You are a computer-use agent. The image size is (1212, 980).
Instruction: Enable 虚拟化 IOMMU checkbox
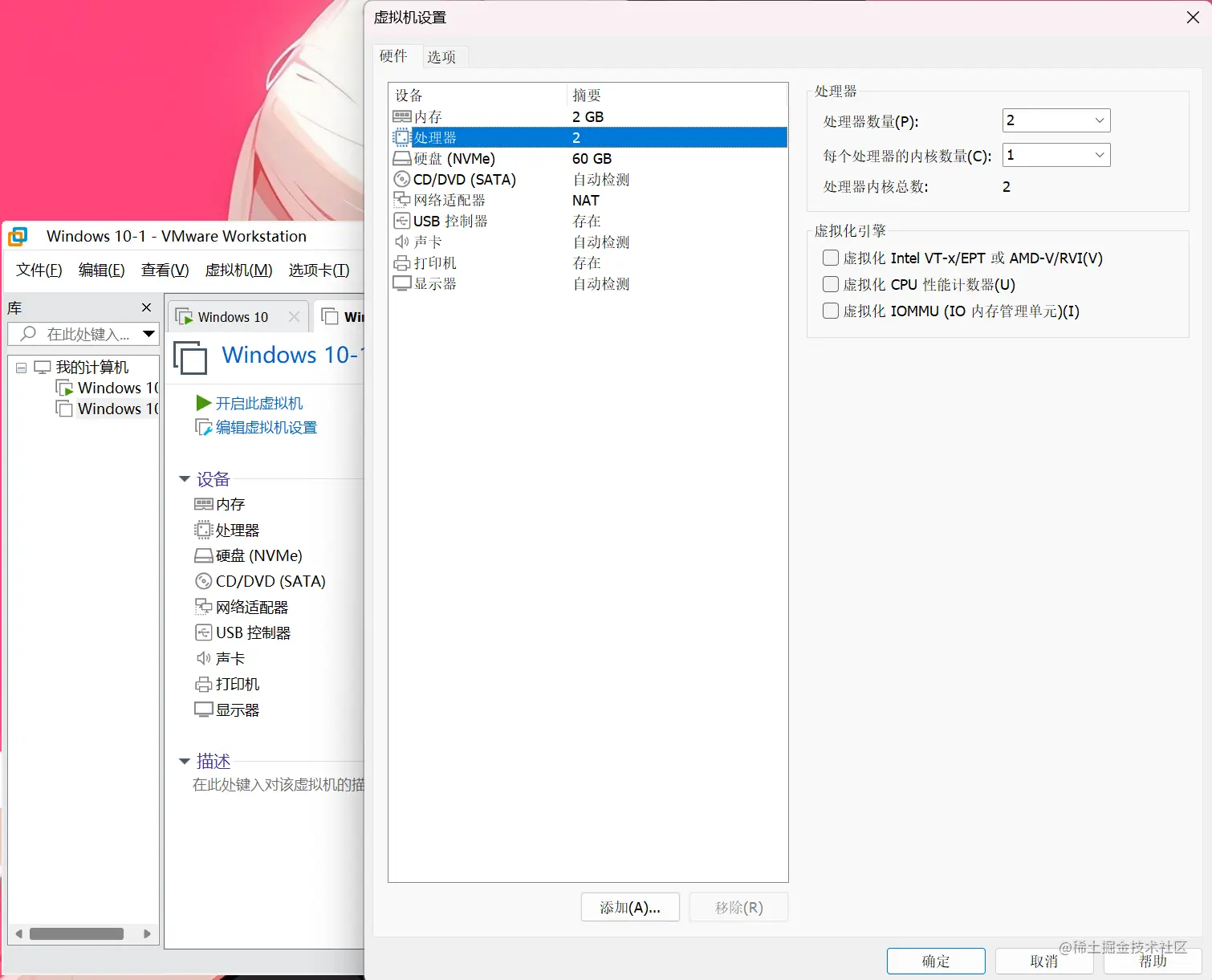pyautogui.click(x=831, y=311)
